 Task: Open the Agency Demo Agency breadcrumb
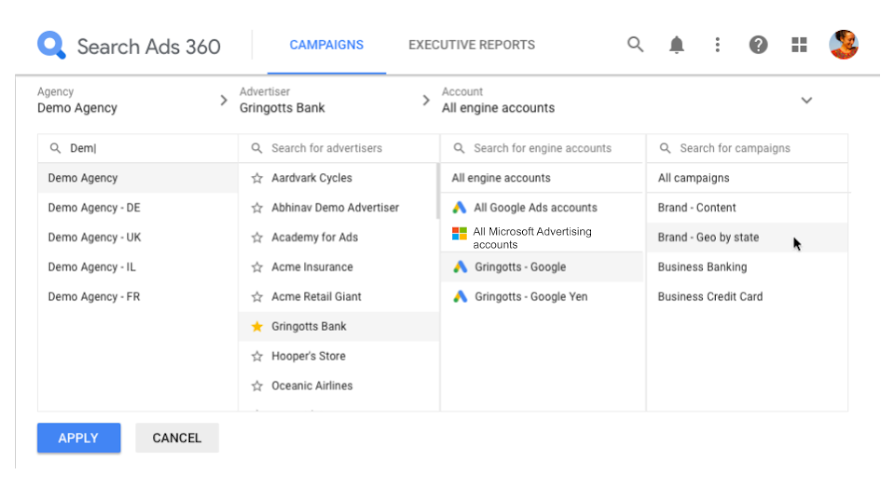tap(77, 100)
